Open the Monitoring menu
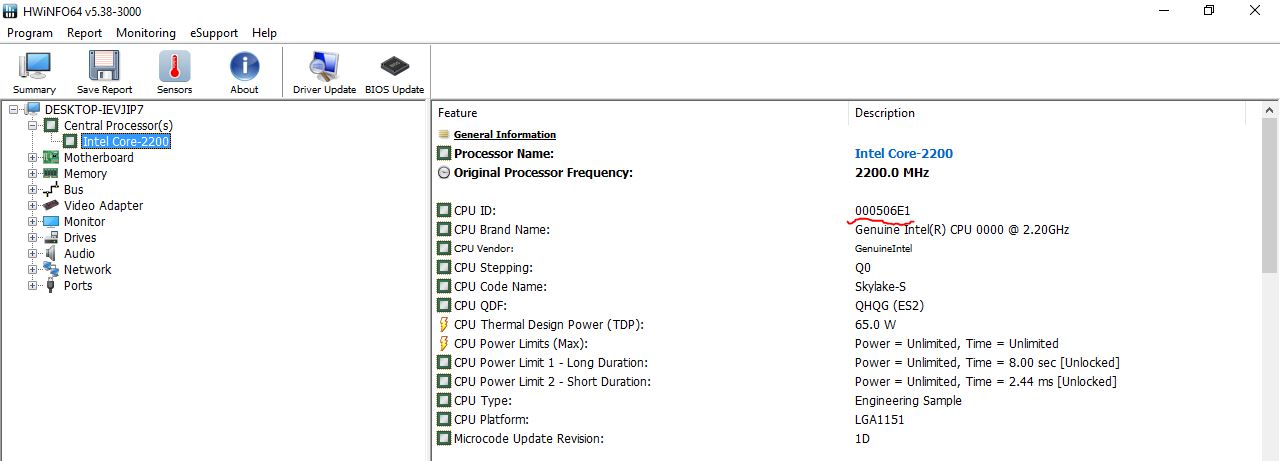The width and height of the screenshot is (1280, 461). (x=145, y=33)
